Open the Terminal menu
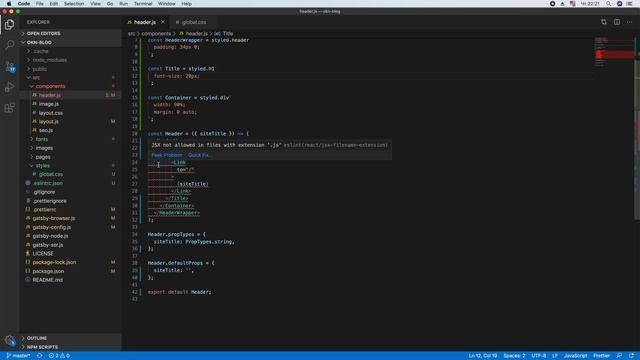640x360 pixels. [x=143, y=4]
